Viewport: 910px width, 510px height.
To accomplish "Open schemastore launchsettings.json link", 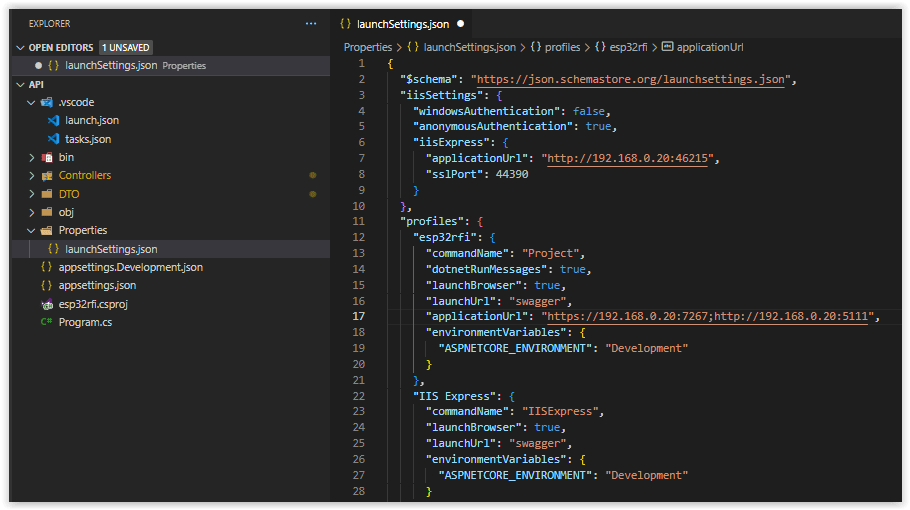I will tap(630, 79).
